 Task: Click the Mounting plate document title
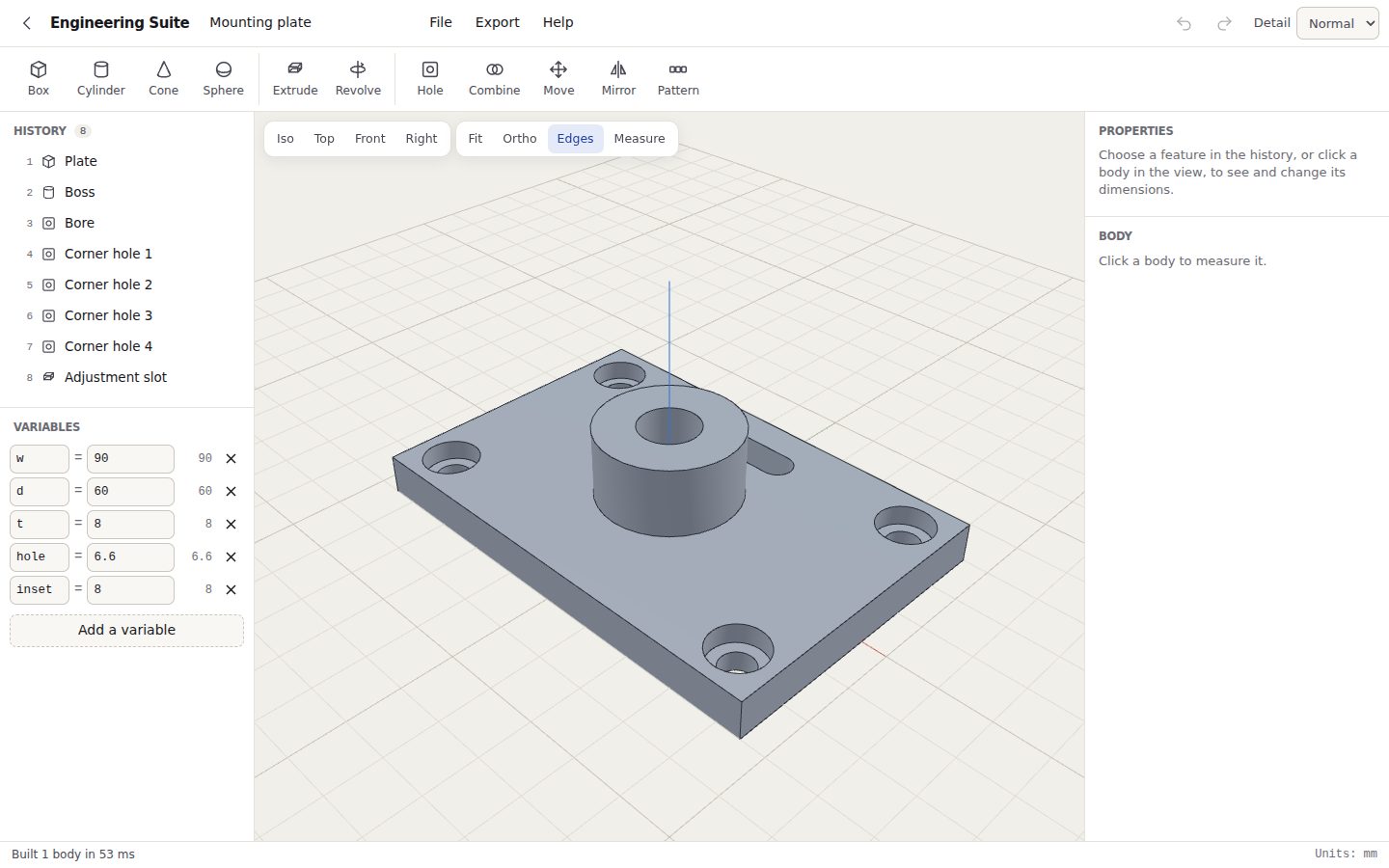(x=260, y=22)
